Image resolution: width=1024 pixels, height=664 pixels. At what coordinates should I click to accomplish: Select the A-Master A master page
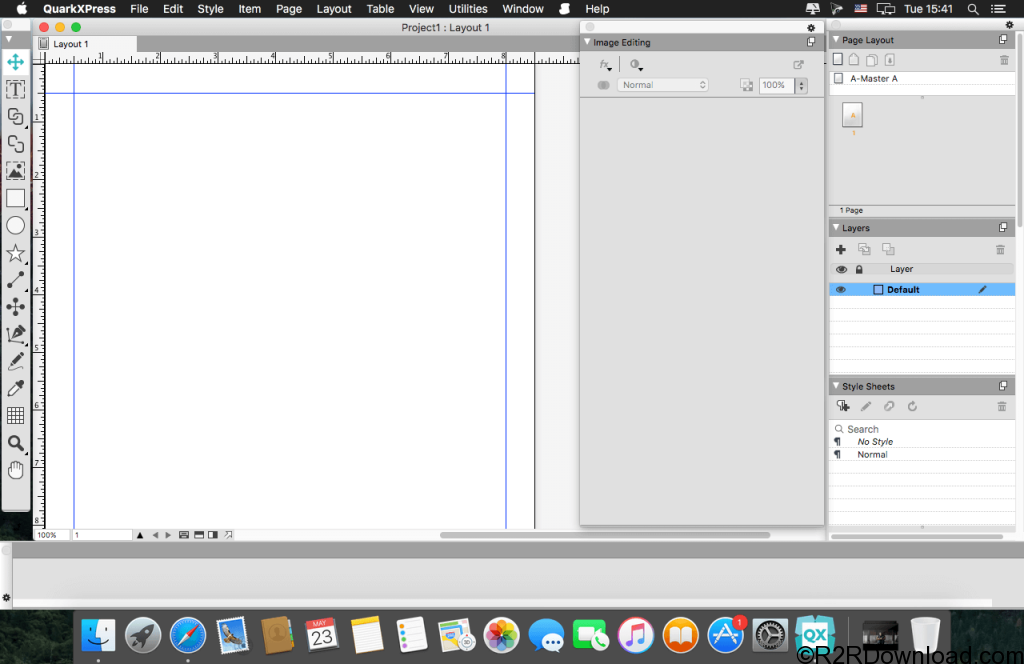pos(922,78)
